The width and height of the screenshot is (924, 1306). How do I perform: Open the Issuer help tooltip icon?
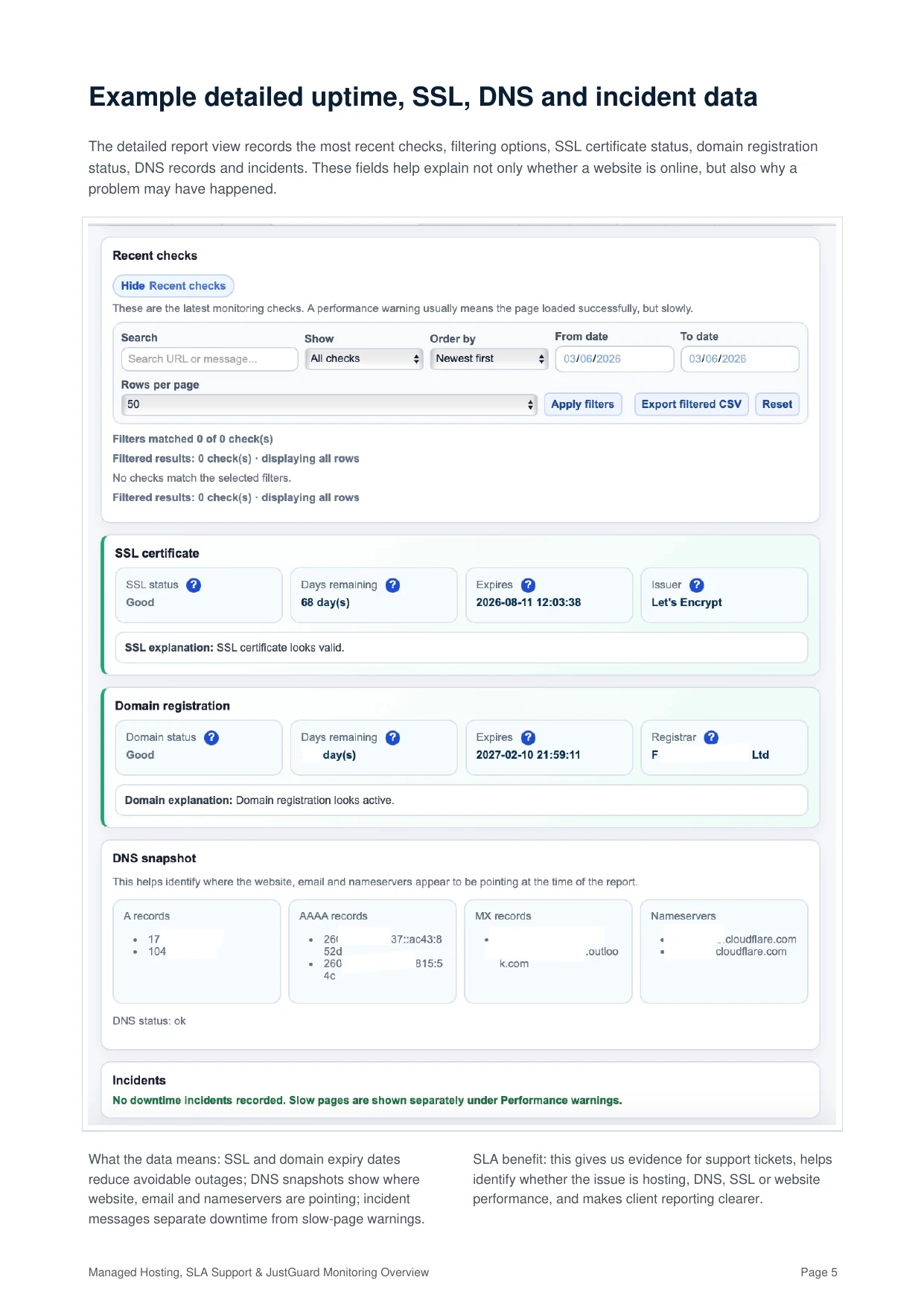pyautogui.click(x=697, y=585)
